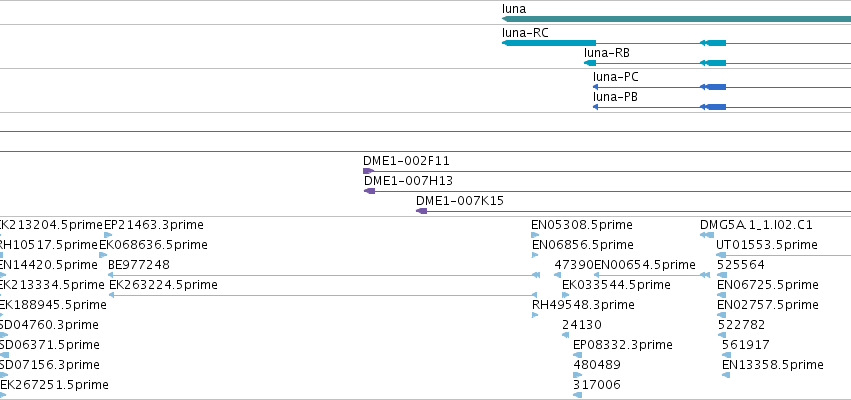Click the luna-RC thick exon block
The image size is (851, 400).
pos(549,43)
